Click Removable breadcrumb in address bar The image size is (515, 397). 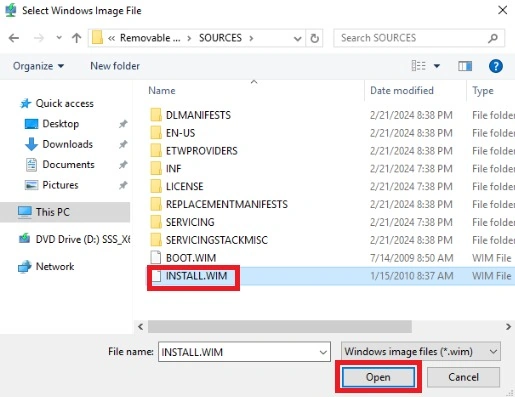(x=150, y=38)
